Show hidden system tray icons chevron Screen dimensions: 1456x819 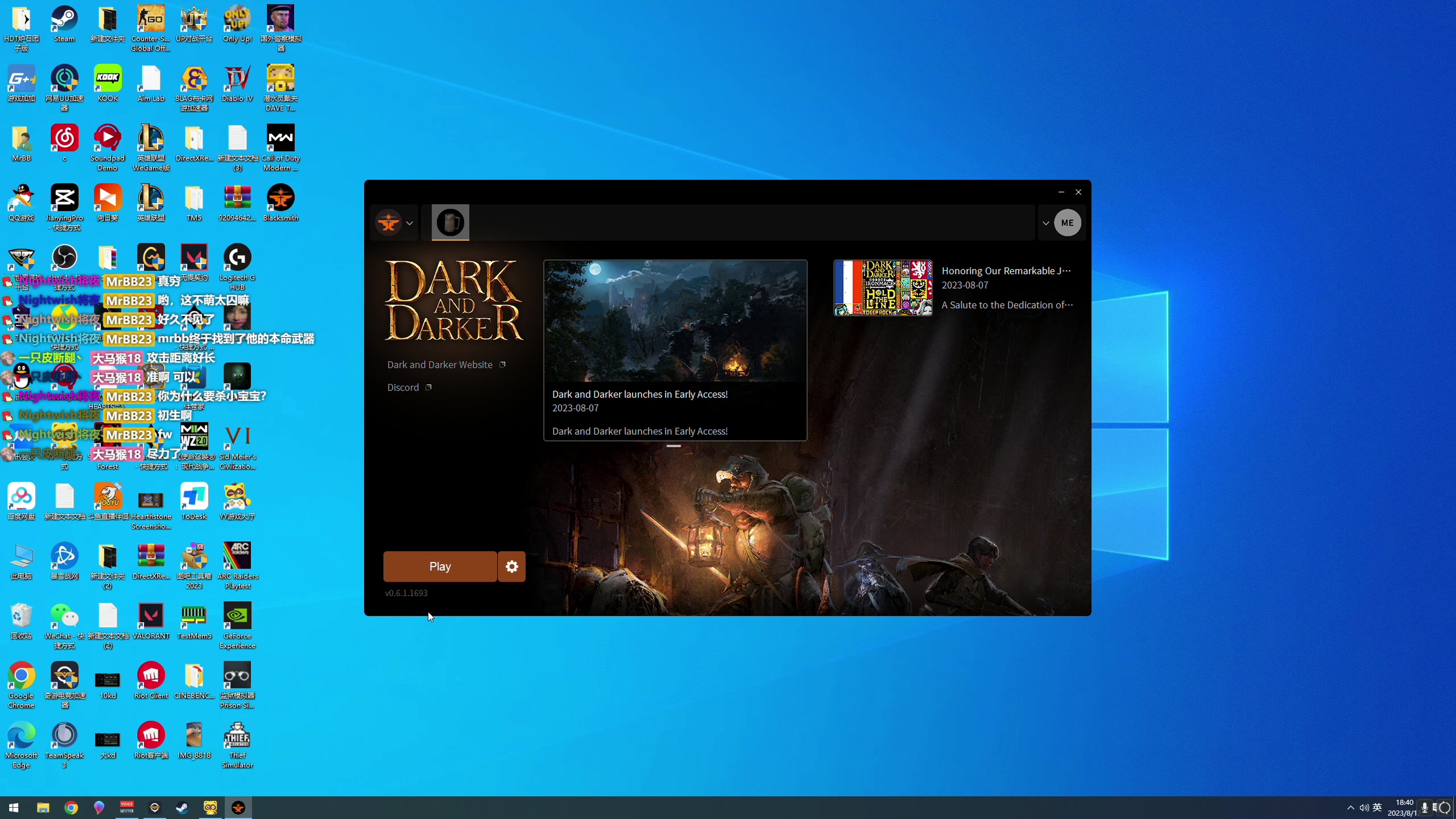1351,808
